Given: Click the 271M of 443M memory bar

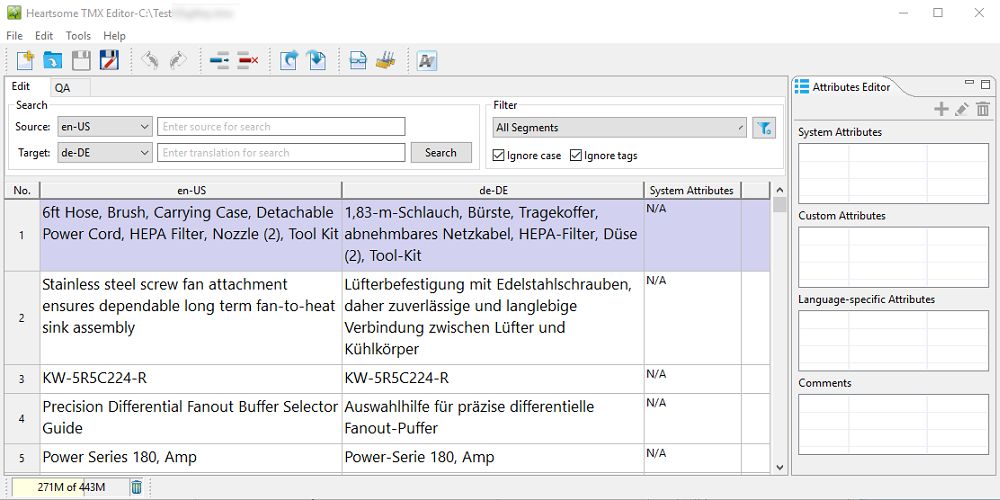Looking at the screenshot, I should (71, 487).
